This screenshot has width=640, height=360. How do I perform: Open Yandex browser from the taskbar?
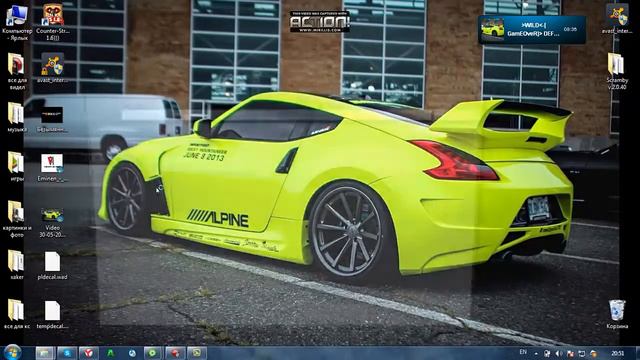pos(89,353)
